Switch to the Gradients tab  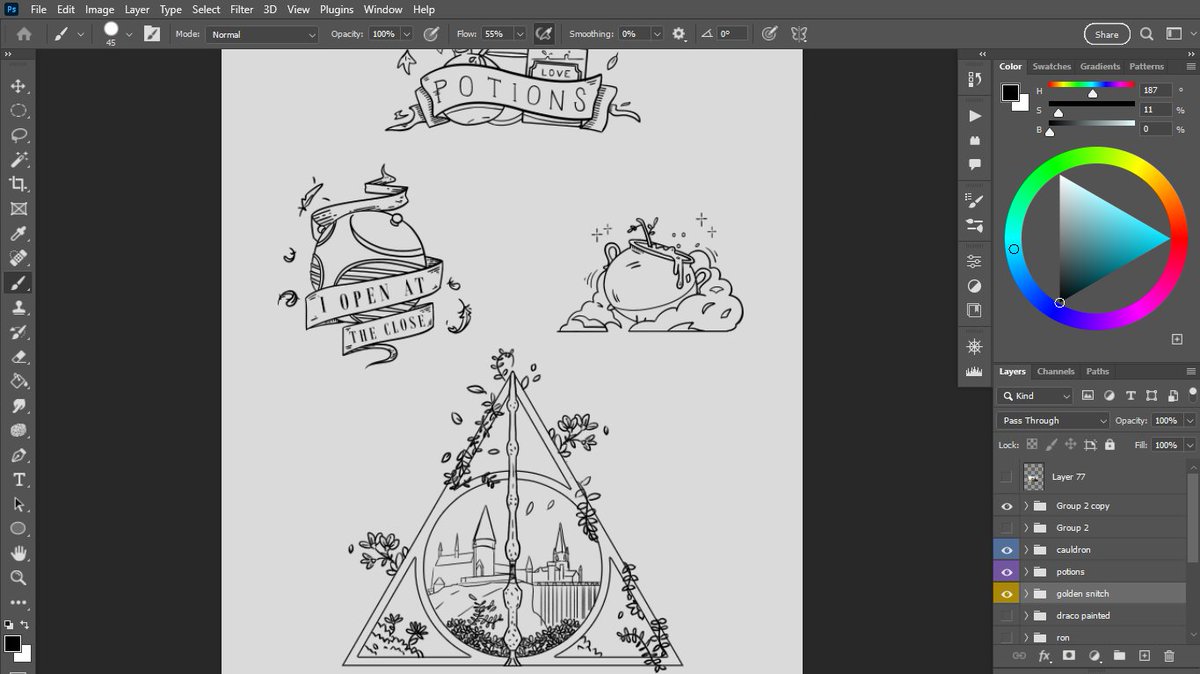click(1100, 66)
